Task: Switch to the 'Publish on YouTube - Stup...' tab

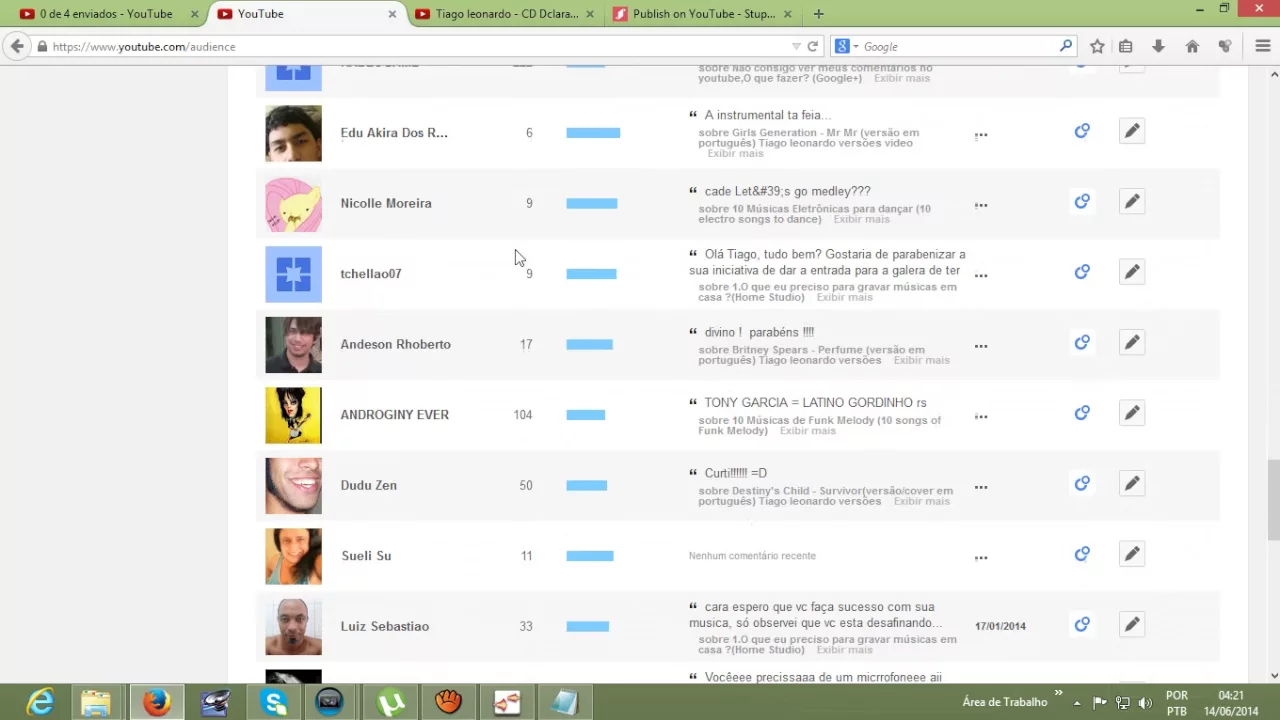Action: point(703,14)
